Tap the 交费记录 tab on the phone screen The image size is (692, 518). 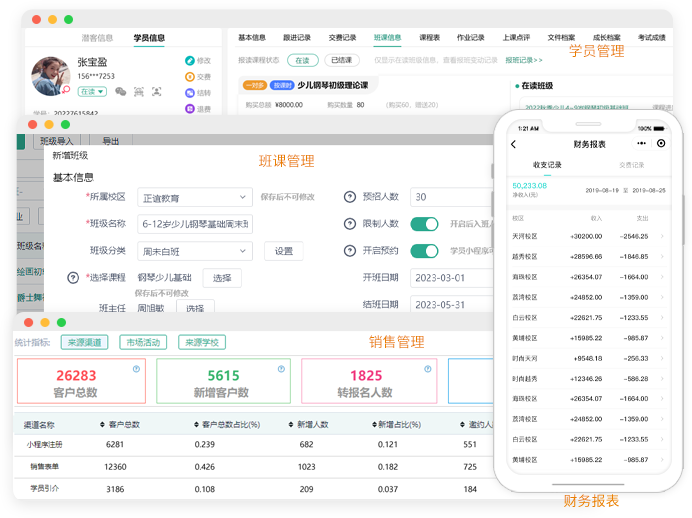[x=632, y=165]
